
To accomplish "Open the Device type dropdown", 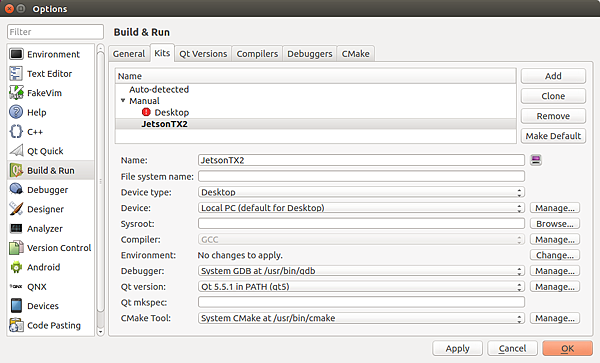I will pyautogui.click(x=361, y=192).
